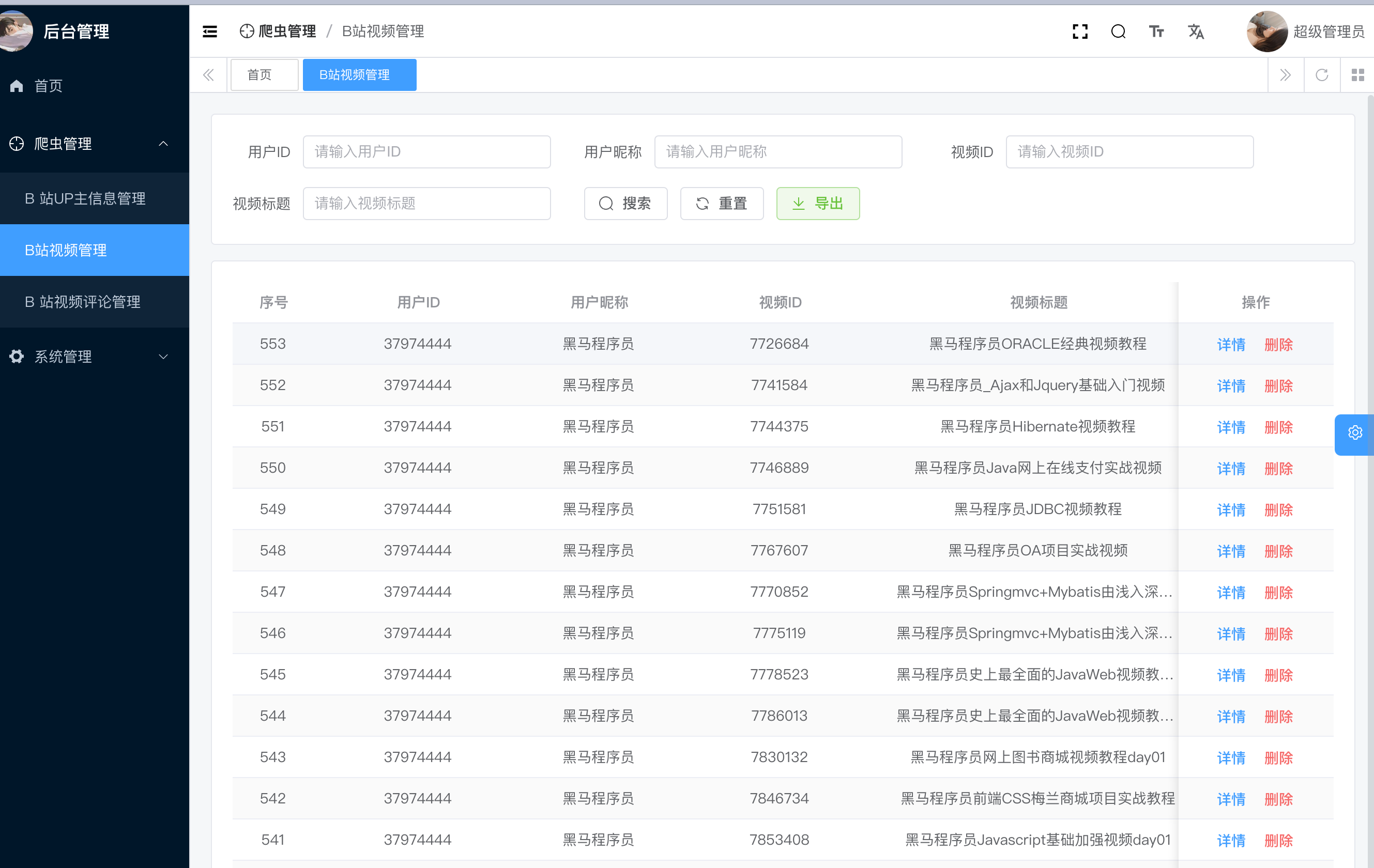Click 删除 for row 541
The height and width of the screenshot is (868, 1374).
1279,841
